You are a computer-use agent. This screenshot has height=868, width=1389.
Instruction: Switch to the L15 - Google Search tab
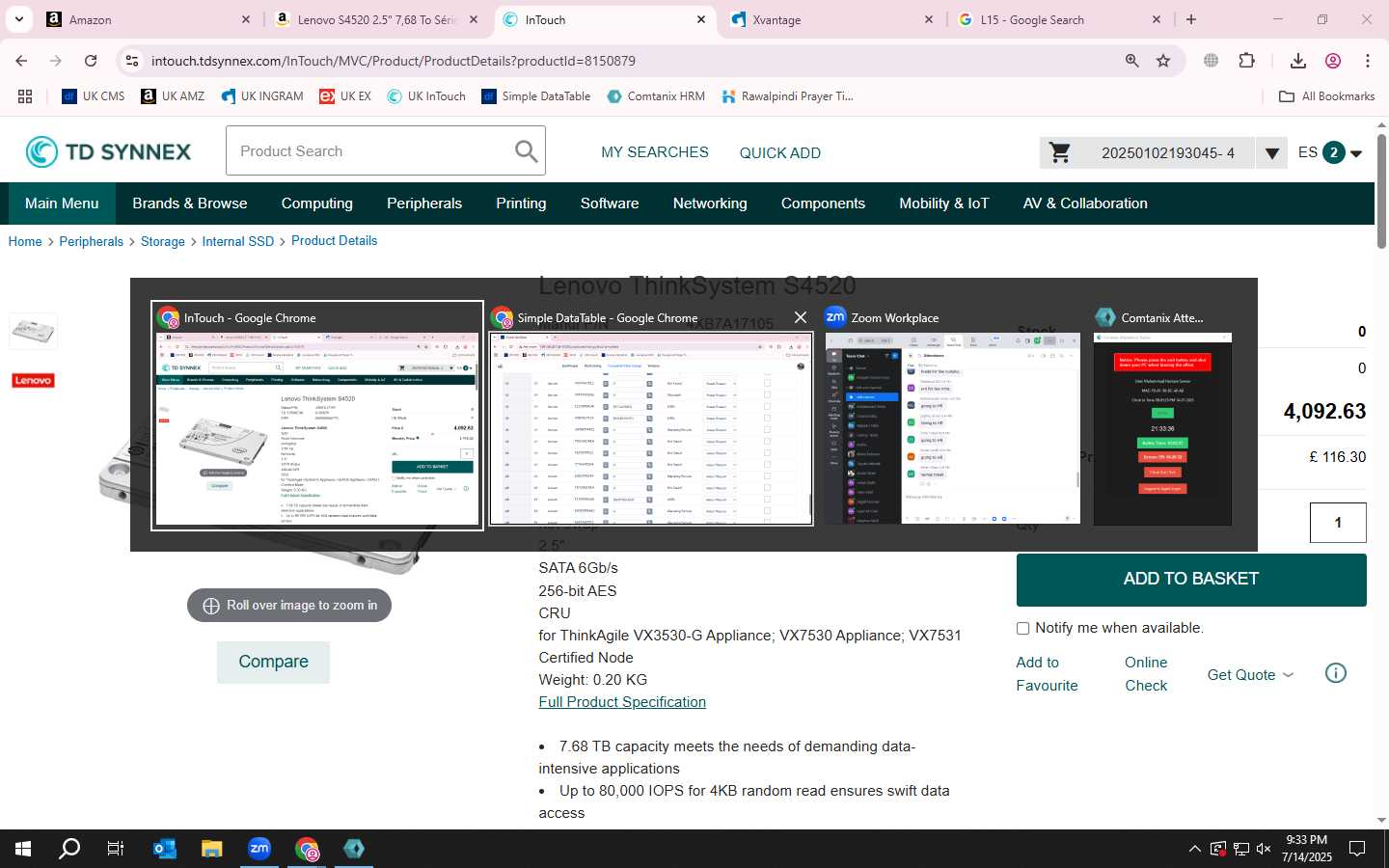[1060, 19]
